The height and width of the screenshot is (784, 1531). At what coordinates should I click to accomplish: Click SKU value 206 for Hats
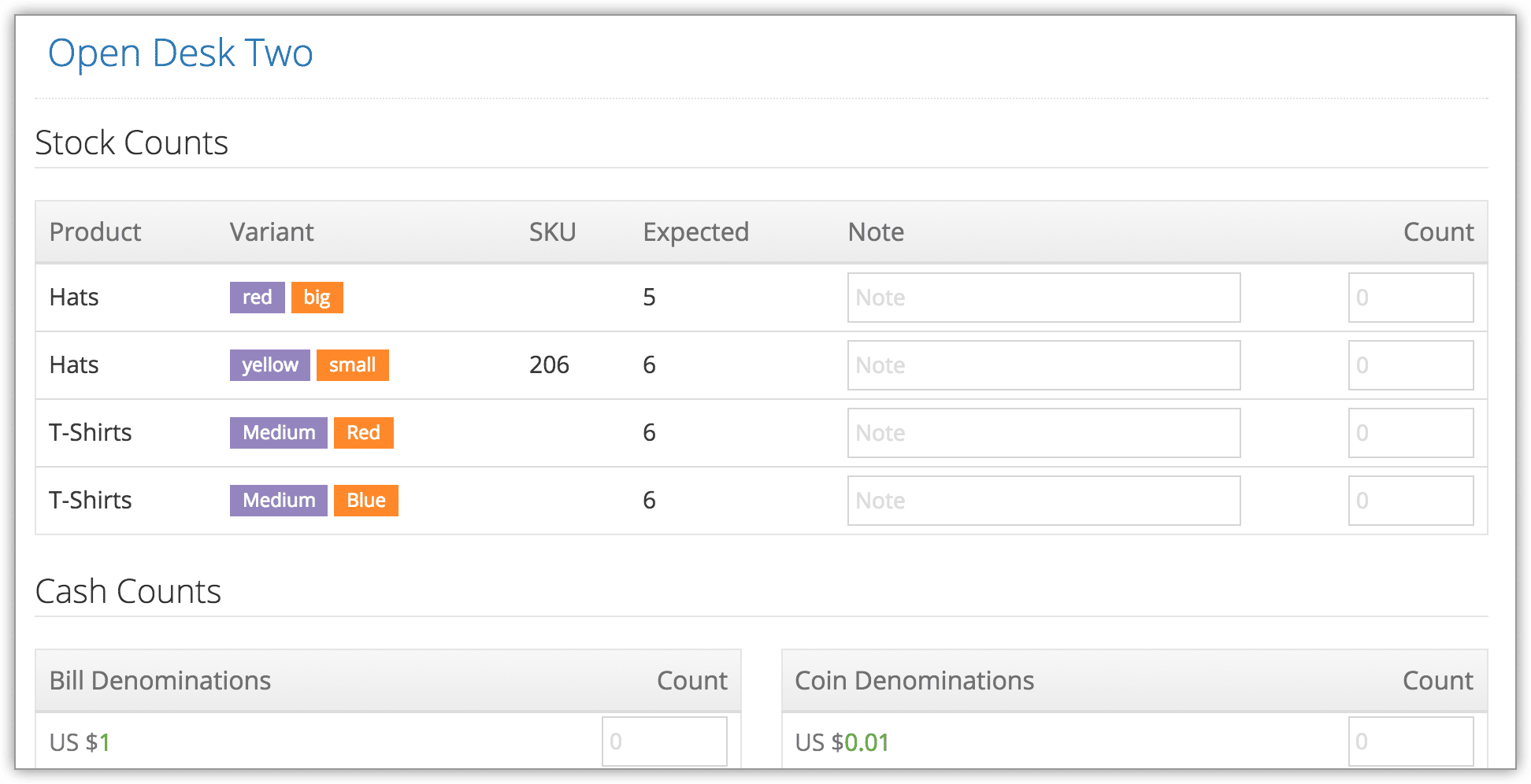coord(549,365)
